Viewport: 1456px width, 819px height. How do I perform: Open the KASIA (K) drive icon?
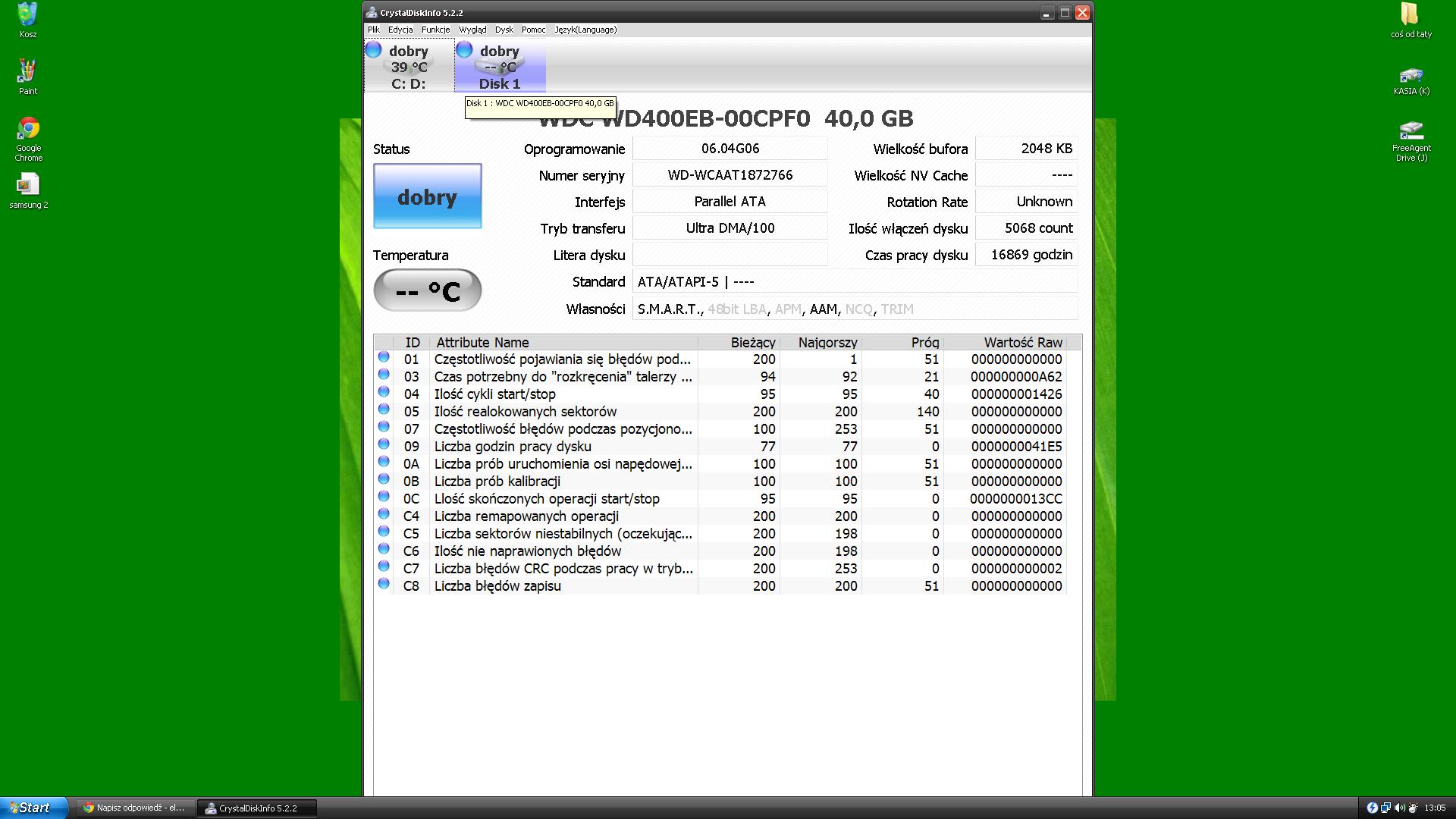click(1411, 80)
